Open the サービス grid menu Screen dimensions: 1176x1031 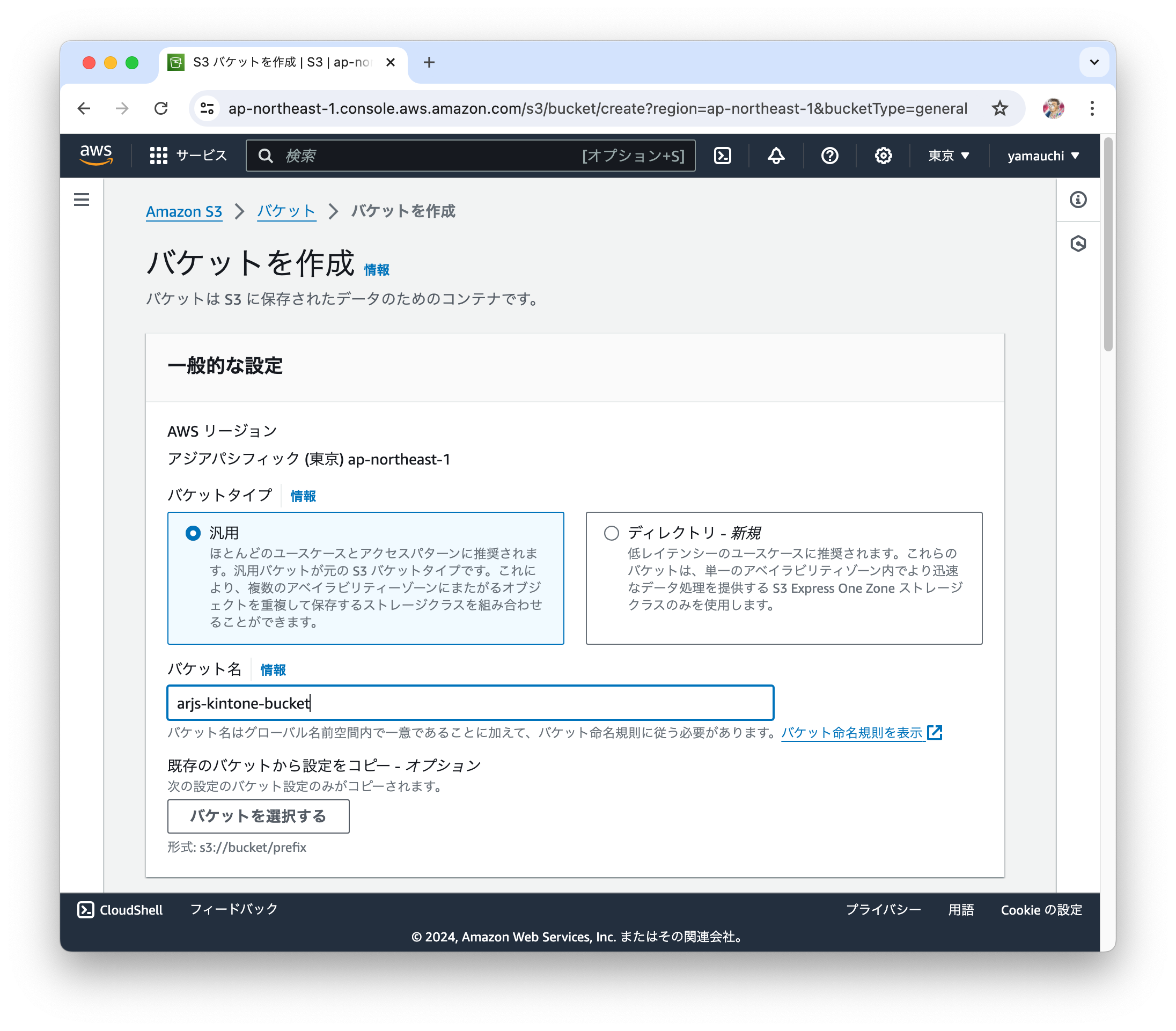[x=188, y=156]
